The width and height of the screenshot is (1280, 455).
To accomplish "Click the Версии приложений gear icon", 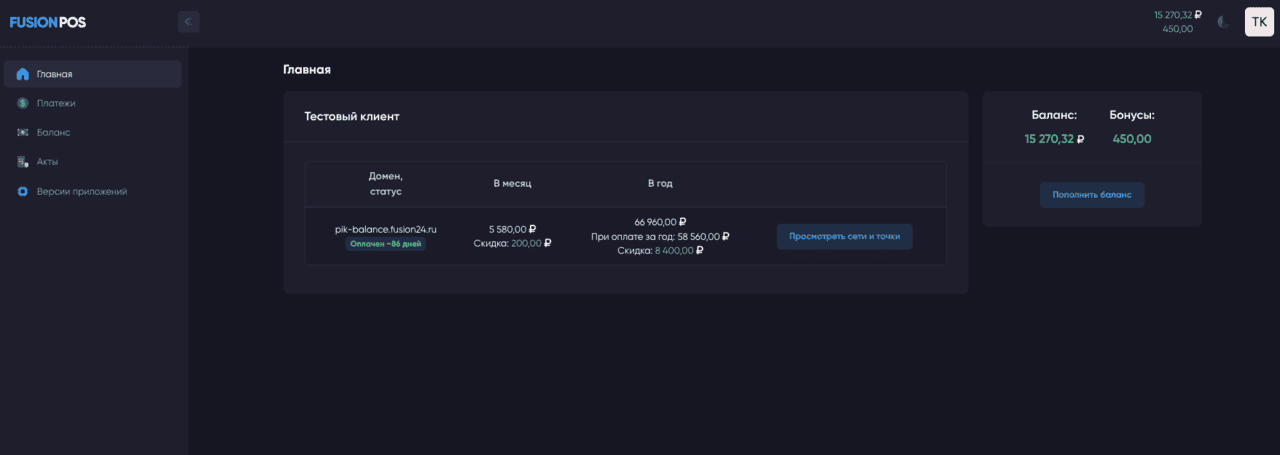I will (22, 191).
